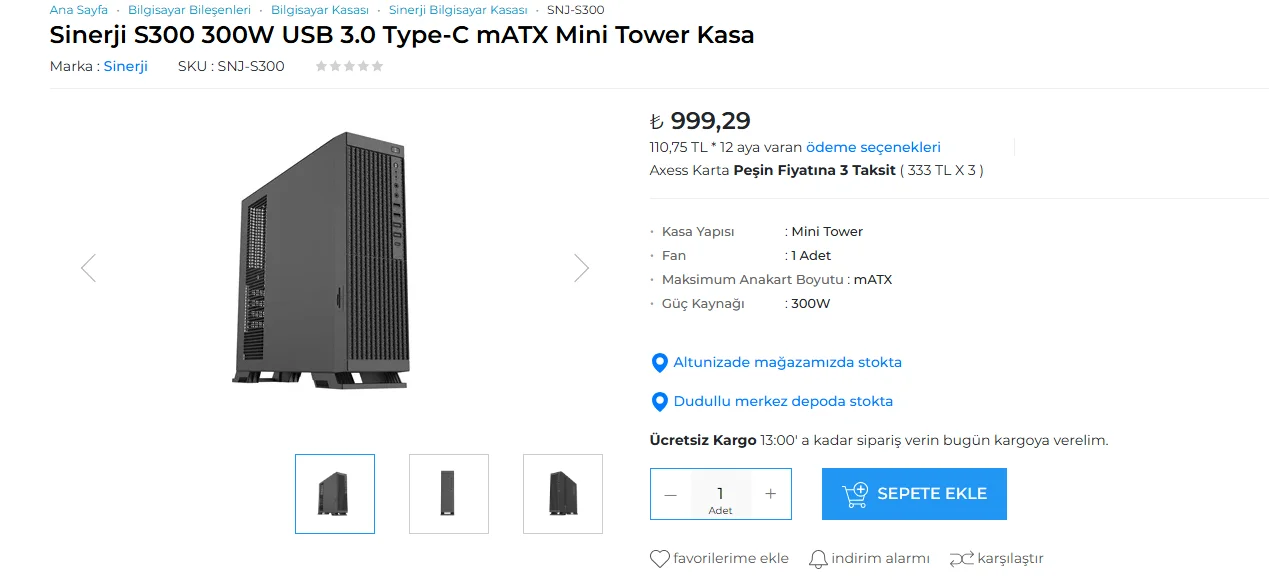Show the previous product image
Screen dimensions: 1269x588
tap(88, 268)
